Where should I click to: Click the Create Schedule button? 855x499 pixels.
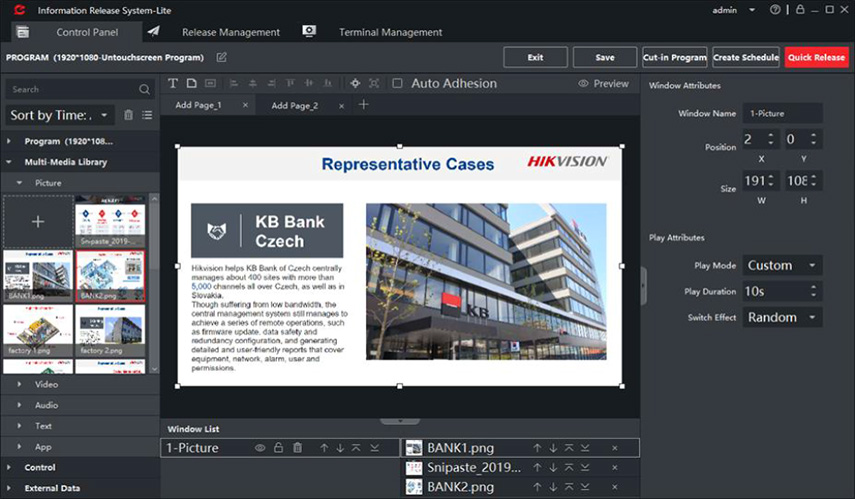click(746, 57)
